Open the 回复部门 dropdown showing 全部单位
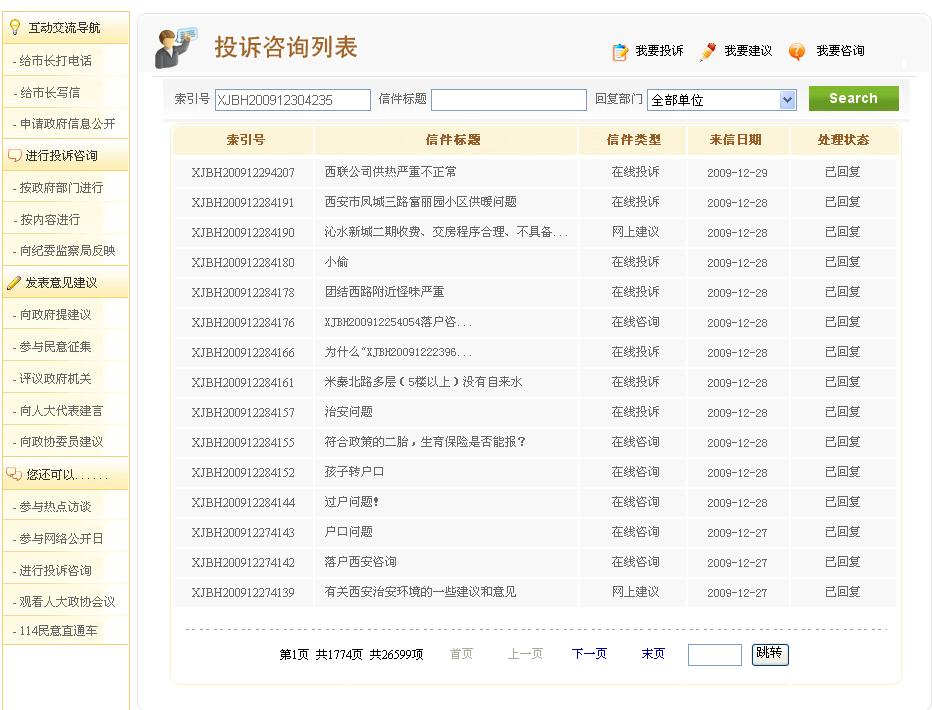 point(722,100)
